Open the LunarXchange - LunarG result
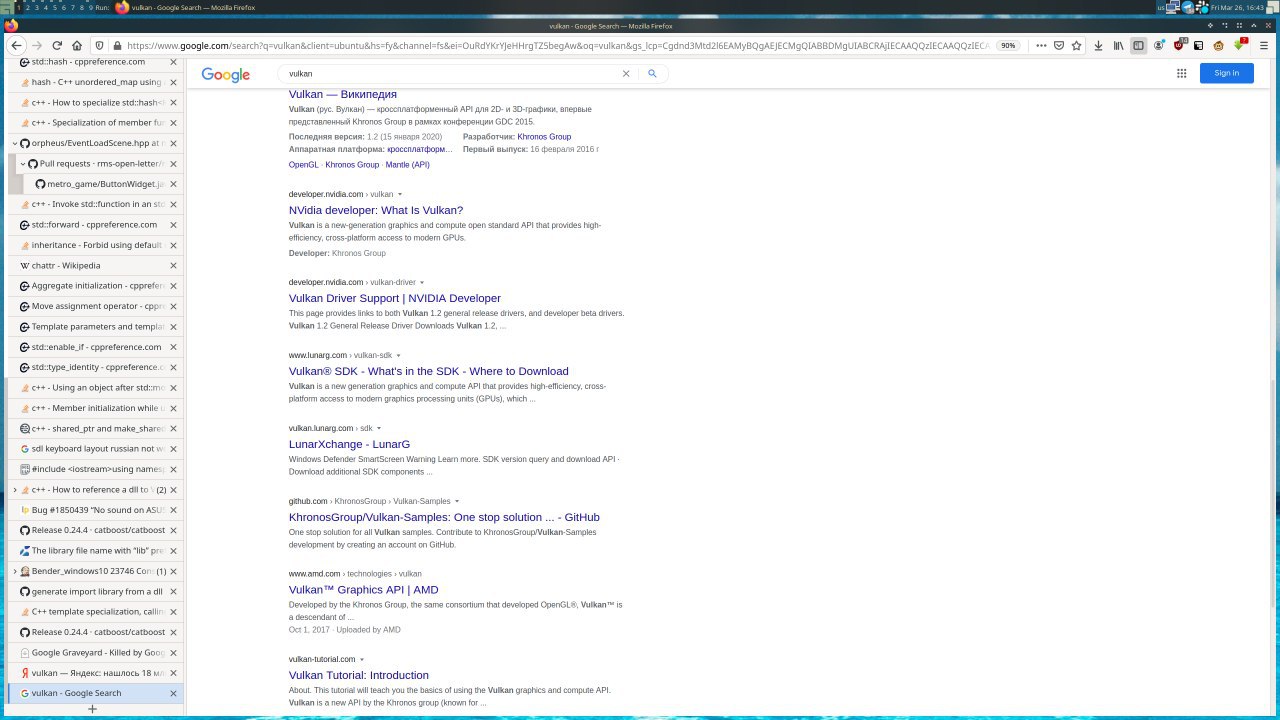 coord(349,444)
